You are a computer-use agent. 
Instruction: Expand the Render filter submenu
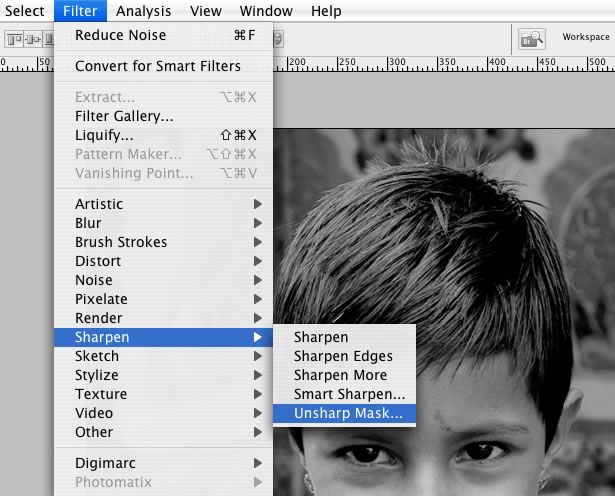point(163,318)
